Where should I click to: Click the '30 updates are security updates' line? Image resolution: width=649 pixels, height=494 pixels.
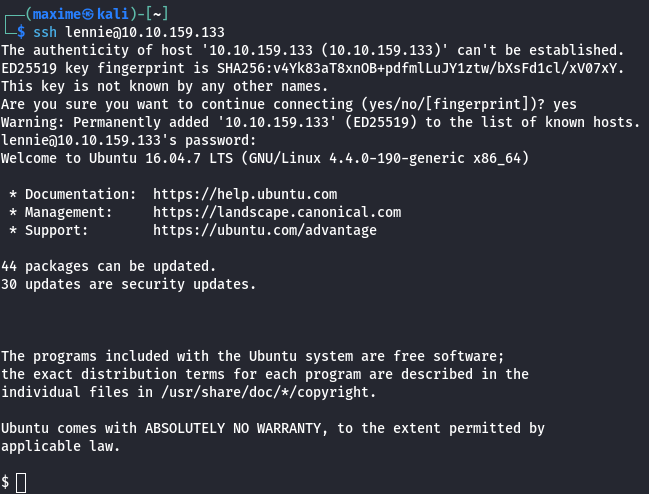point(129,284)
